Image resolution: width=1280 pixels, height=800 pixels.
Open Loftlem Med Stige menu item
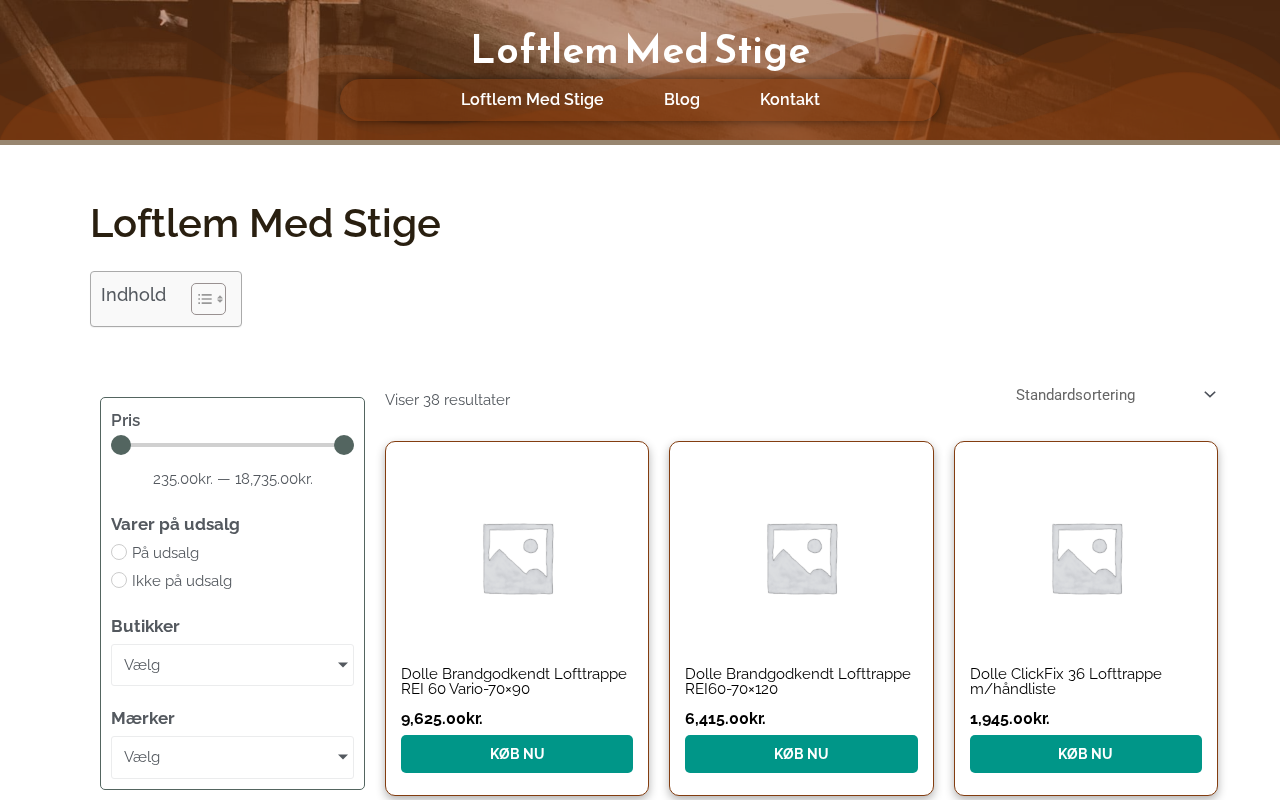click(x=532, y=100)
